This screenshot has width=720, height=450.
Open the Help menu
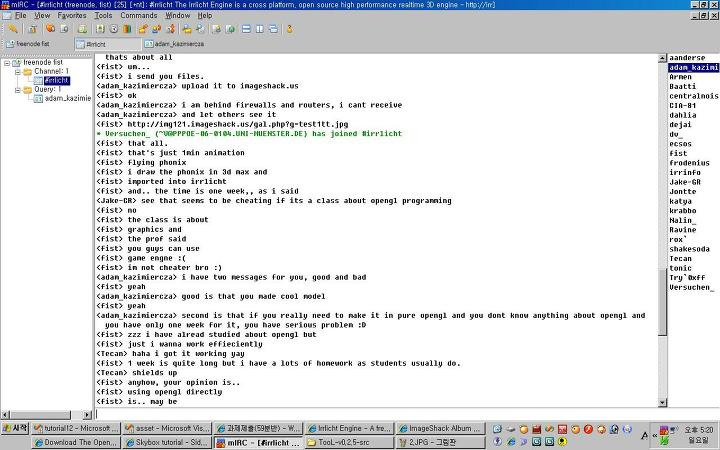coord(205,16)
